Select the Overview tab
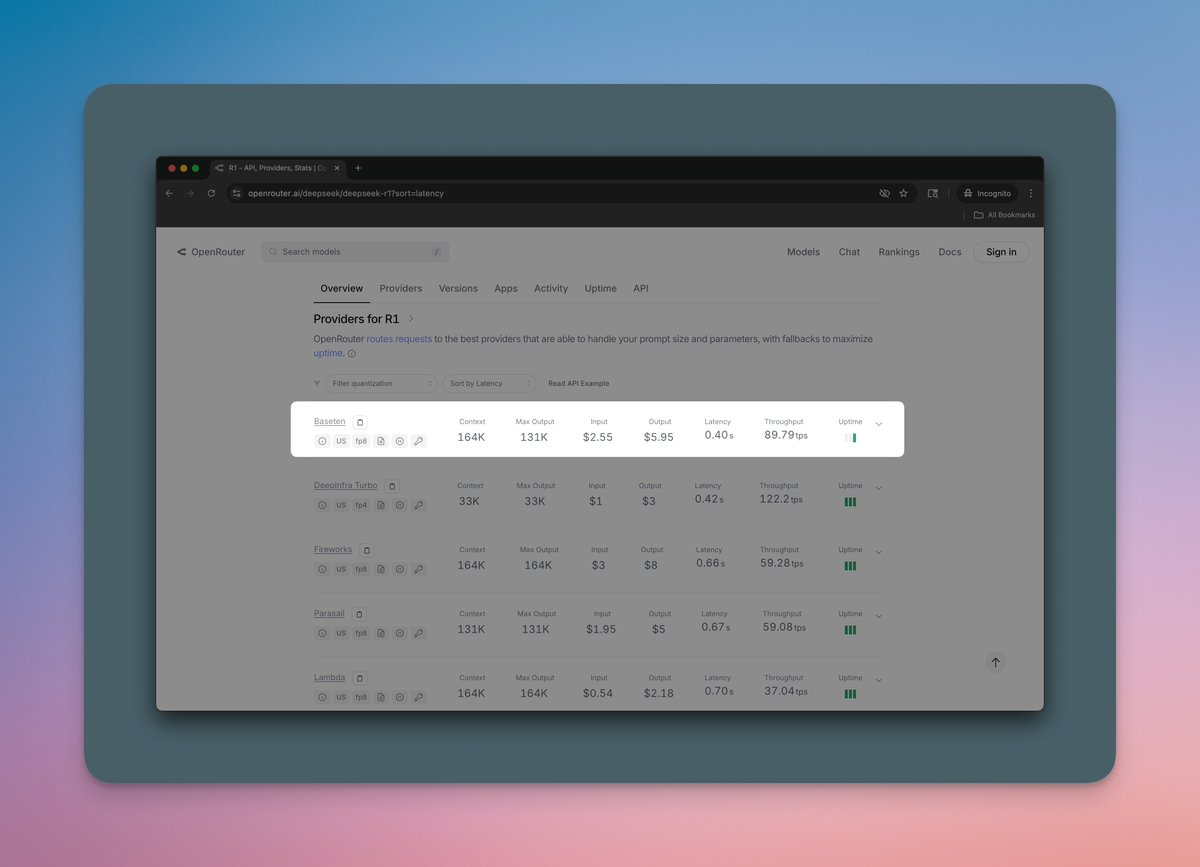 342,288
